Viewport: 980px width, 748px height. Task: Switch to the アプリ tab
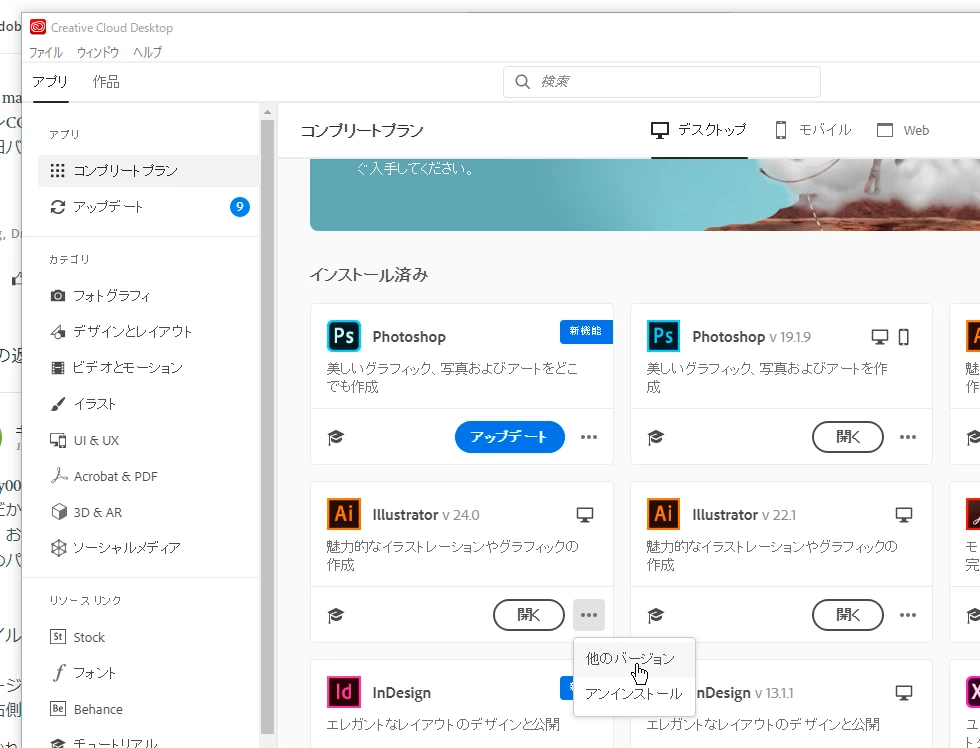pos(50,82)
